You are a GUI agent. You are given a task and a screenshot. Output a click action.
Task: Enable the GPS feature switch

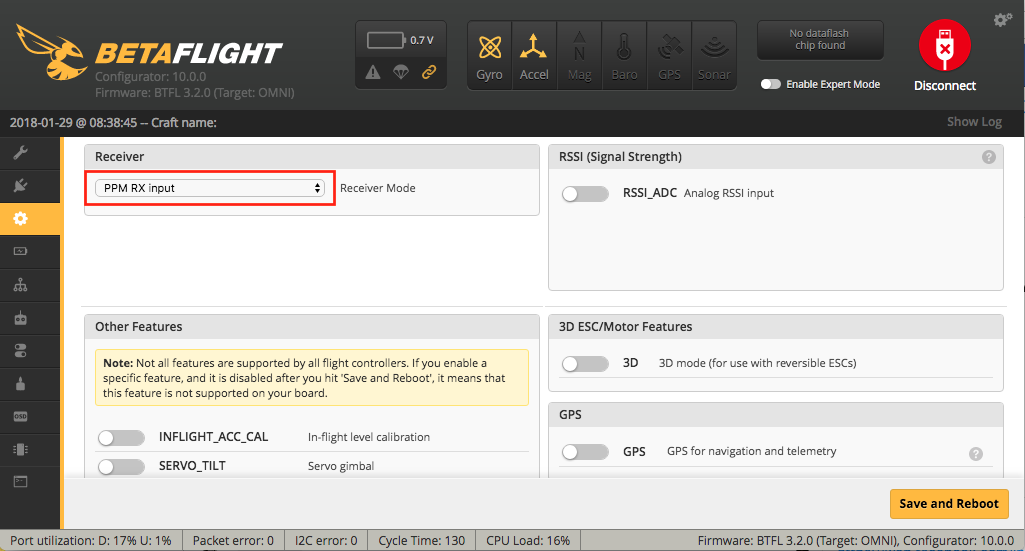click(x=585, y=452)
